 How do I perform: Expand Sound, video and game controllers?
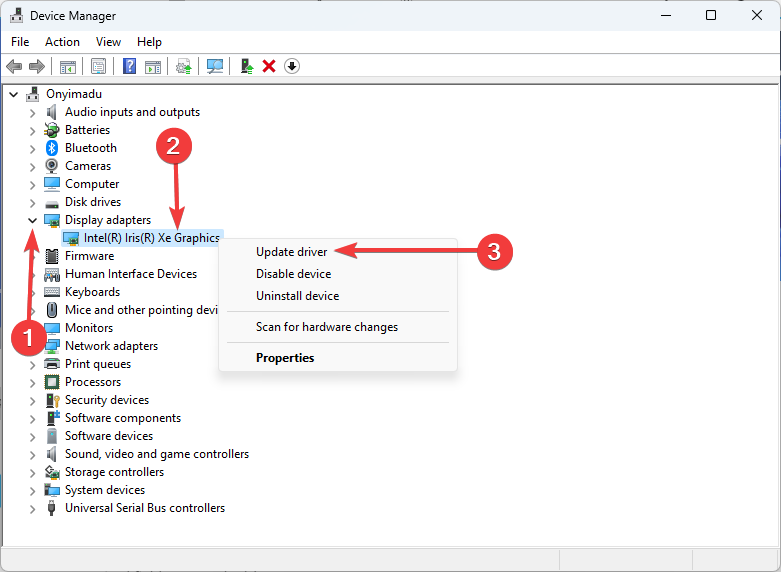point(32,455)
